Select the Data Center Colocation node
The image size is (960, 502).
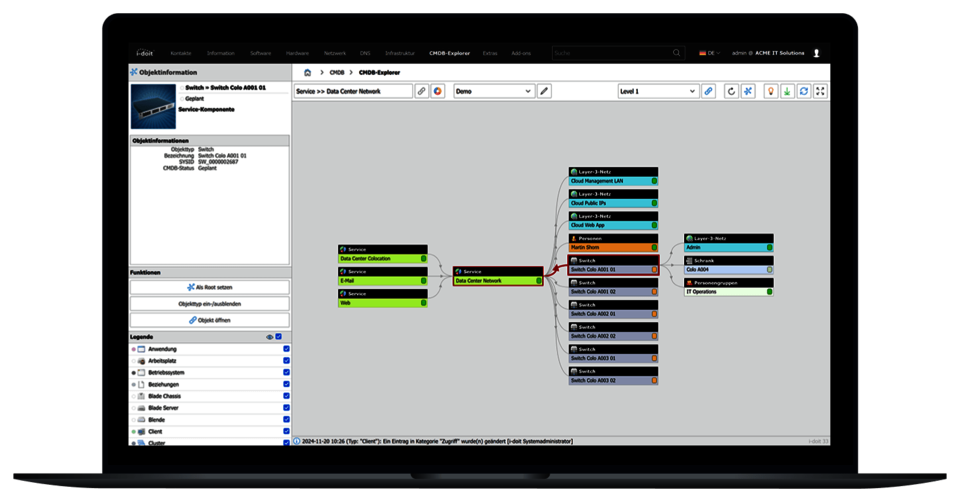(x=383, y=254)
